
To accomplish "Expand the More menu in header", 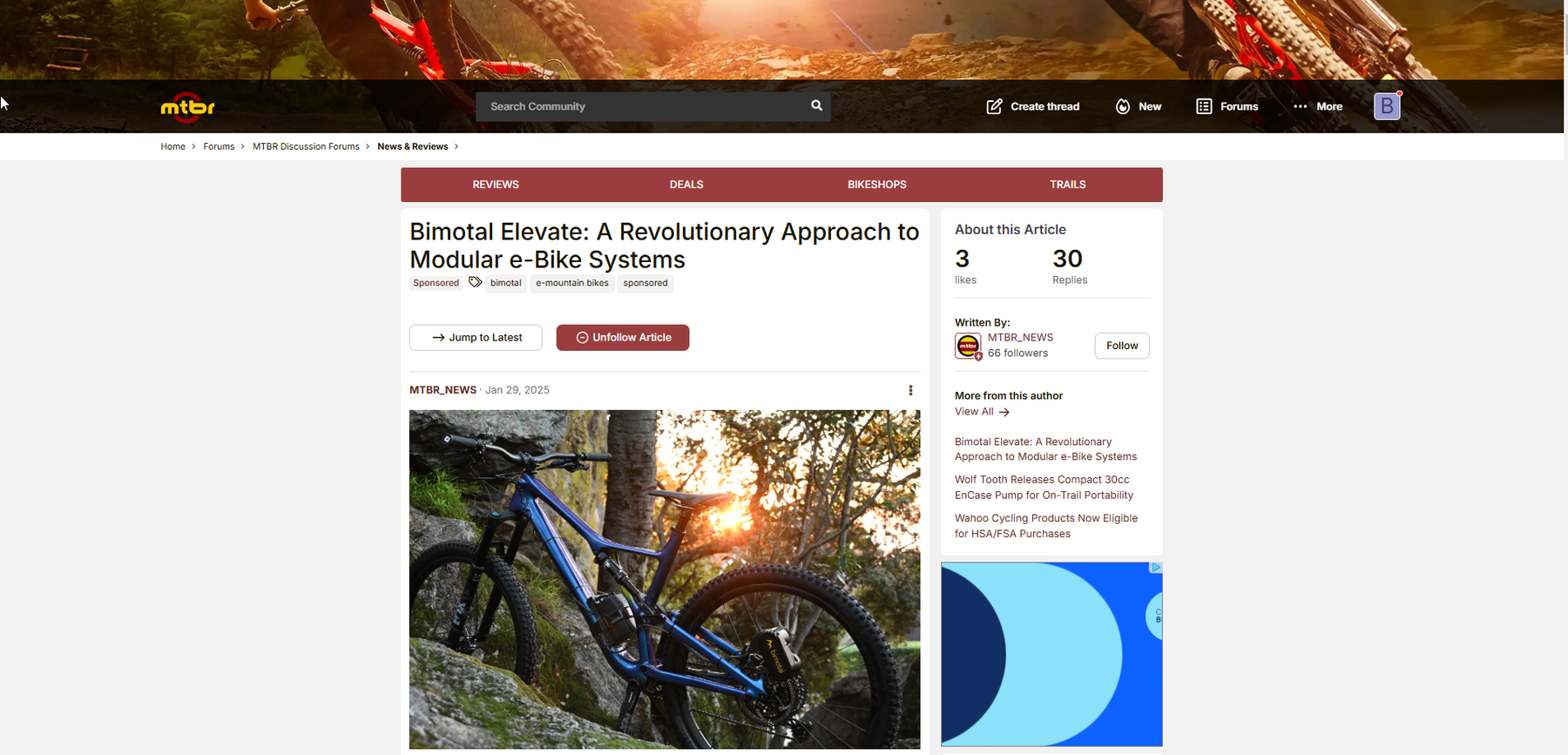I will pyautogui.click(x=1318, y=106).
